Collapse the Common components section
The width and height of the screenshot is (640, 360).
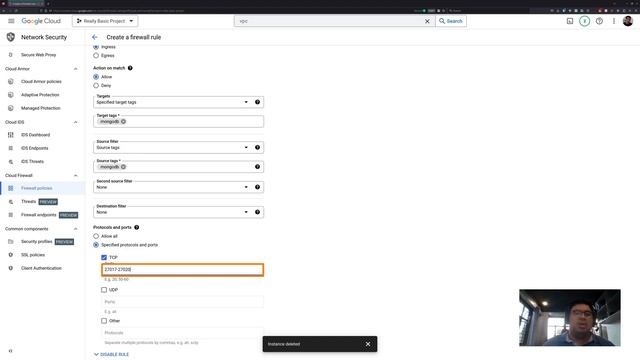tap(76, 229)
